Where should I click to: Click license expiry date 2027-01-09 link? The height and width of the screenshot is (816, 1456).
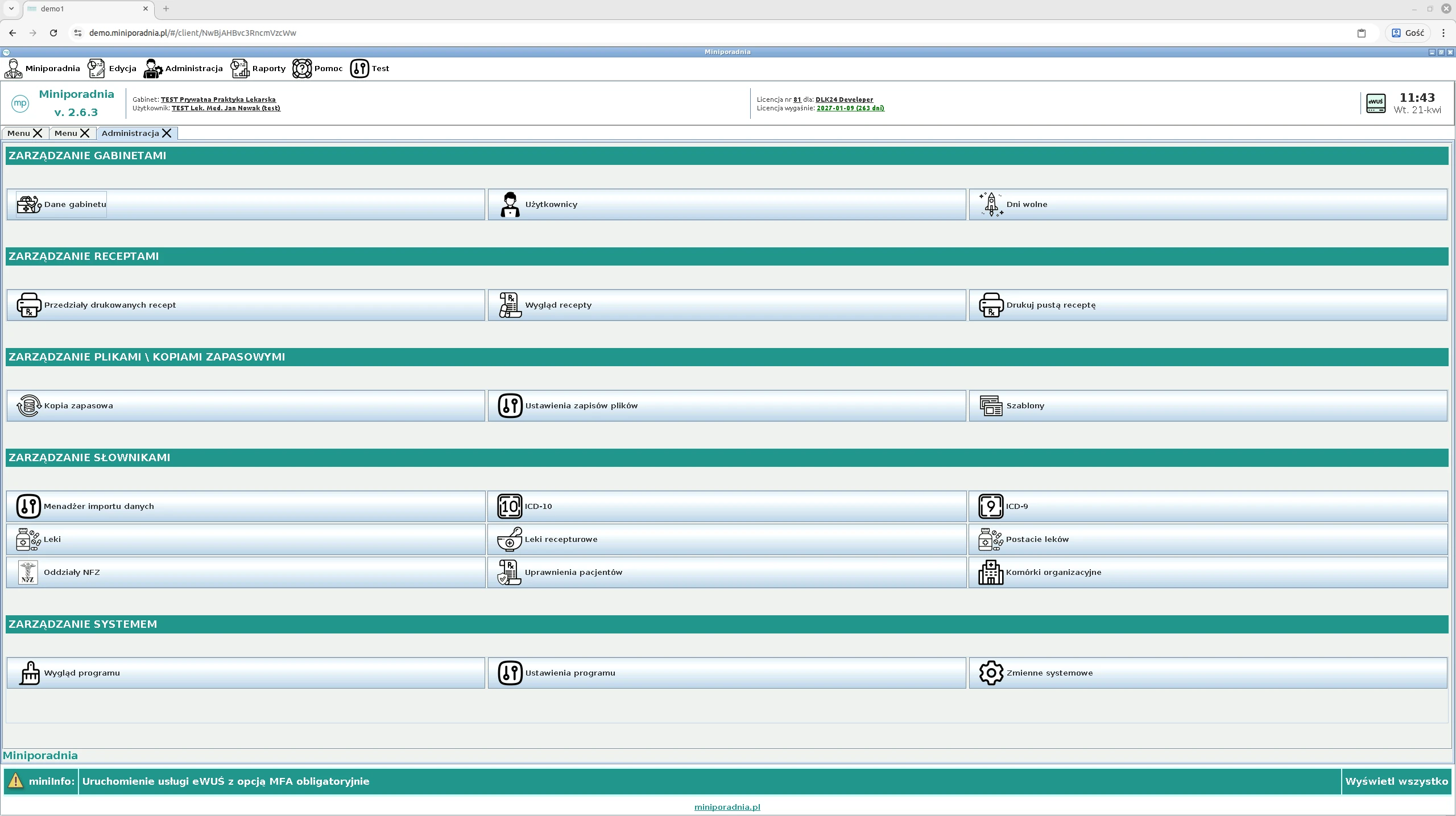pos(850,108)
